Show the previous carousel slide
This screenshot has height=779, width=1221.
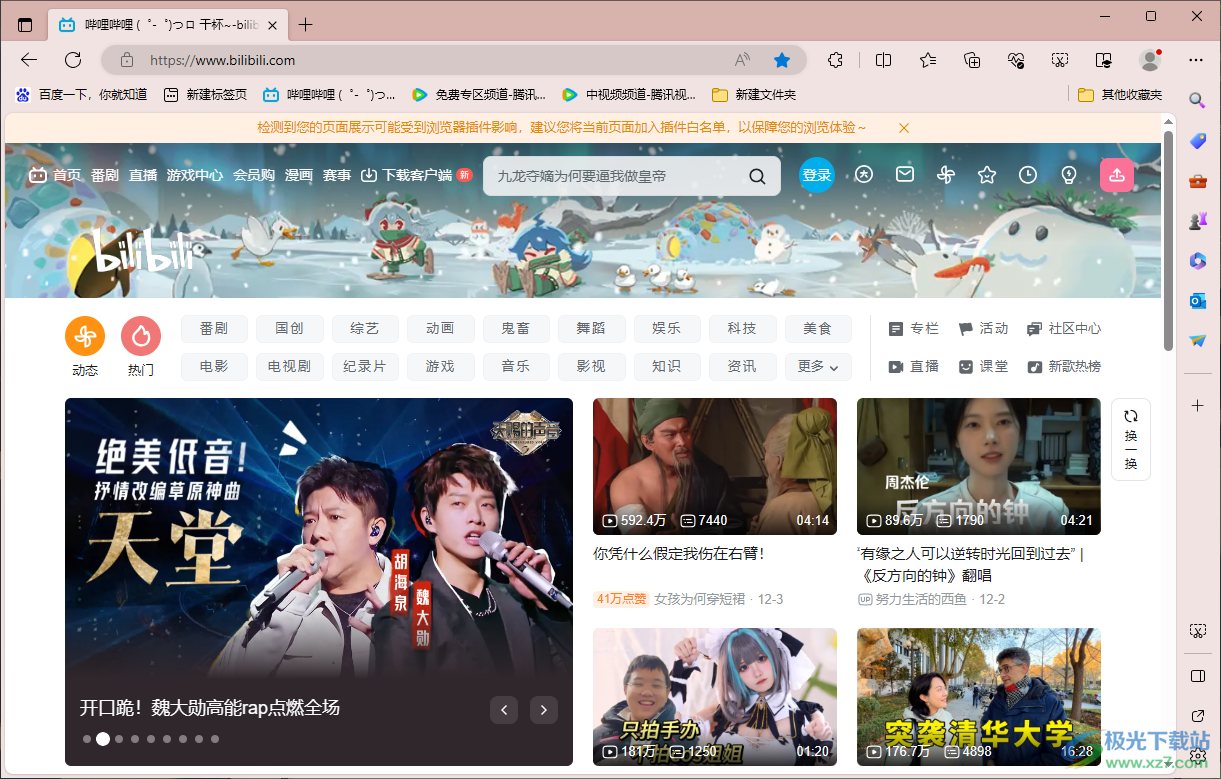pyautogui.click(x=504, y=710)
